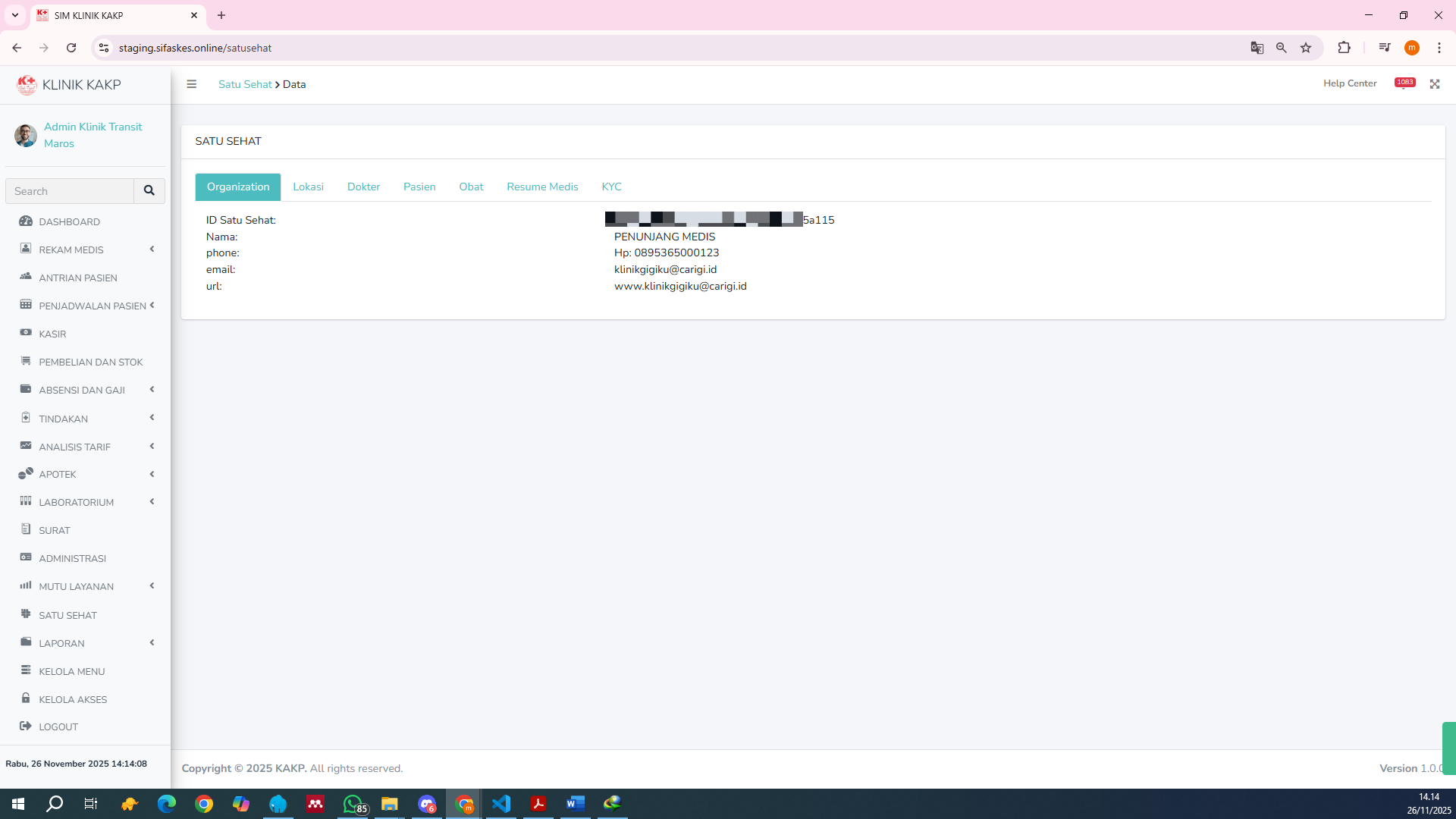Image resolution: width=1456 pixels, height=819 pixels.
Task: Open Satu Sehat in the sidebar
Action: pos(67,615)
